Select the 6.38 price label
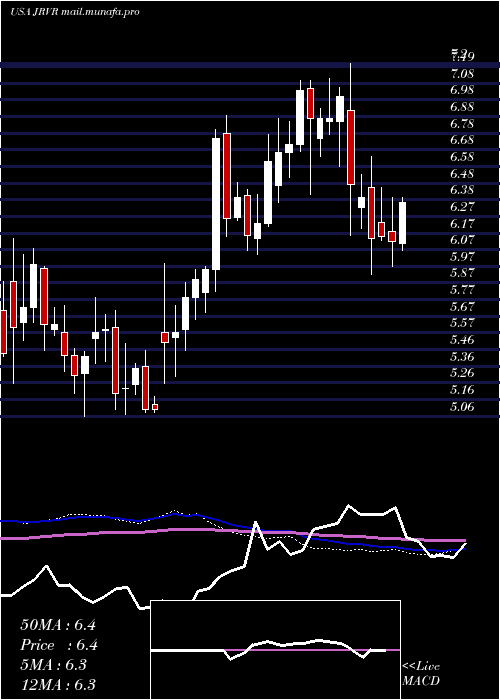 (x=462, y=190)
